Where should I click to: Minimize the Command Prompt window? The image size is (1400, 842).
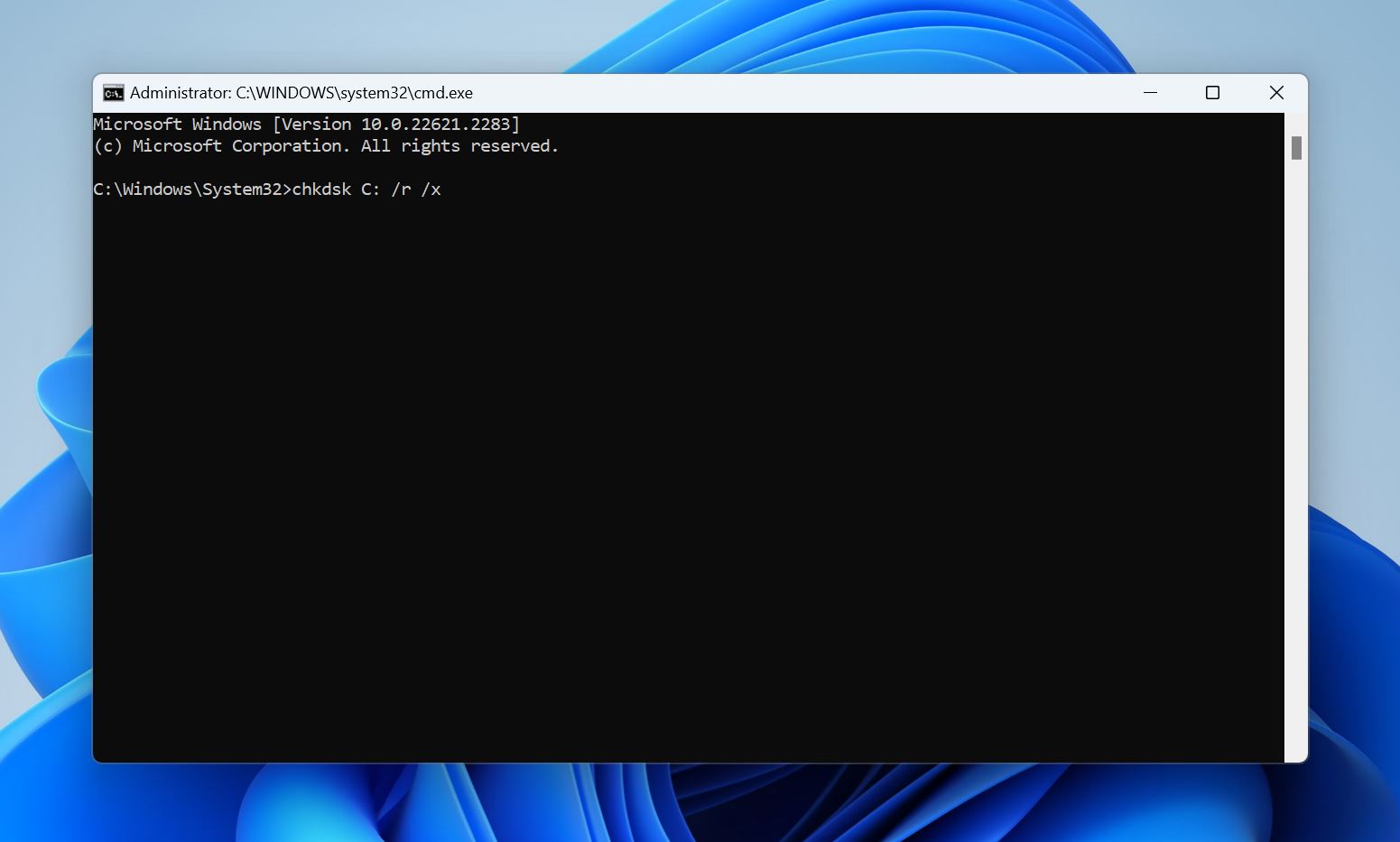[1150, 92]
